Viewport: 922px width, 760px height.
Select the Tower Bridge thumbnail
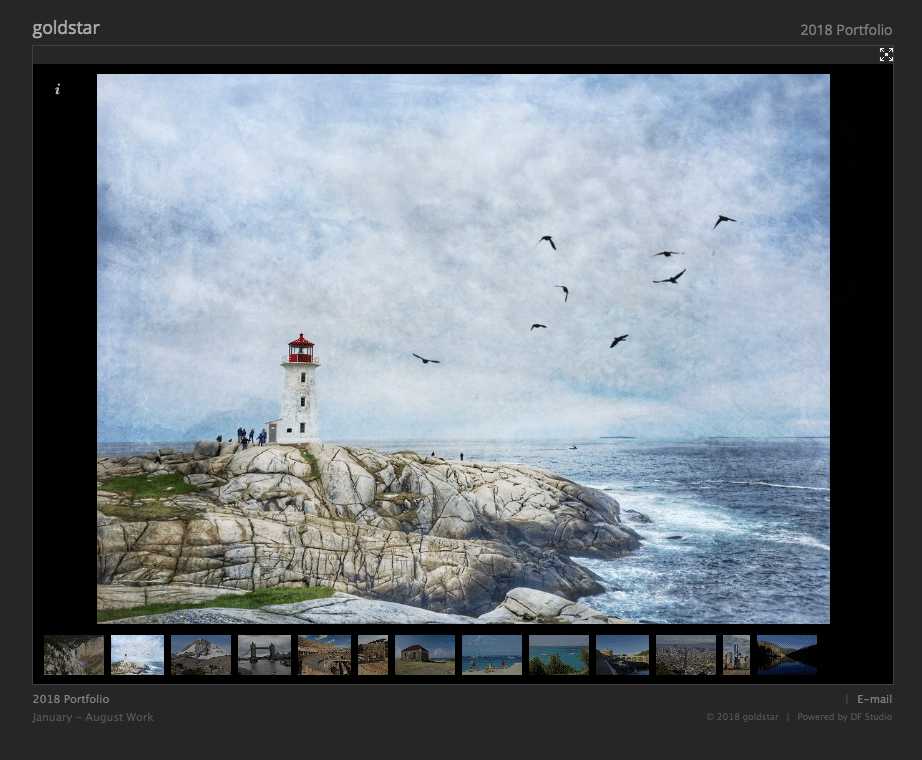tap(264, 655)
